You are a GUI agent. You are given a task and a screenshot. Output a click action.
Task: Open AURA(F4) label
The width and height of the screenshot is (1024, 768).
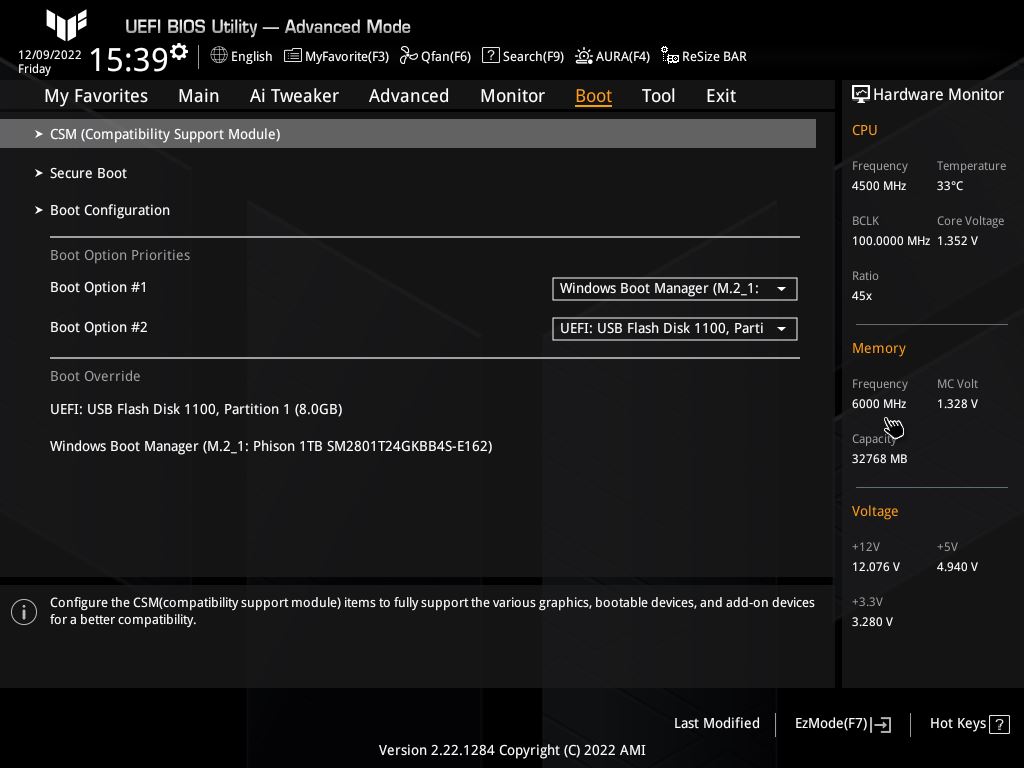(x=622, y=56)
